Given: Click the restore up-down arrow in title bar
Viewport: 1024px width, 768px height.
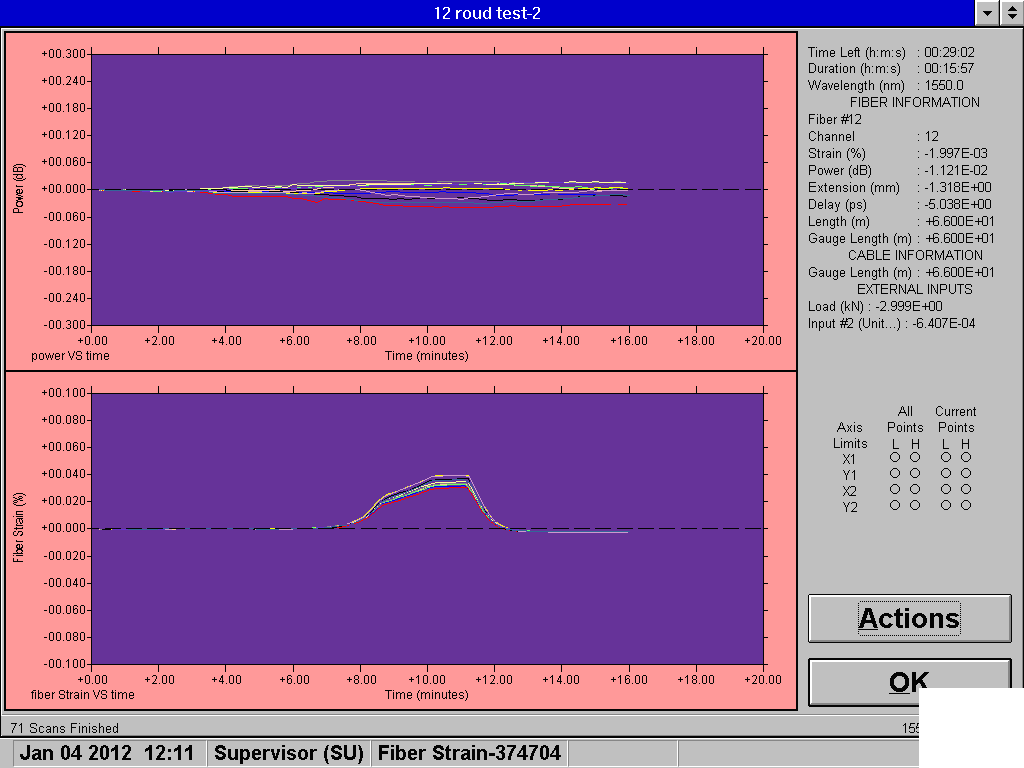Looking at the screenshot, I should click(x=1012, y=12).
